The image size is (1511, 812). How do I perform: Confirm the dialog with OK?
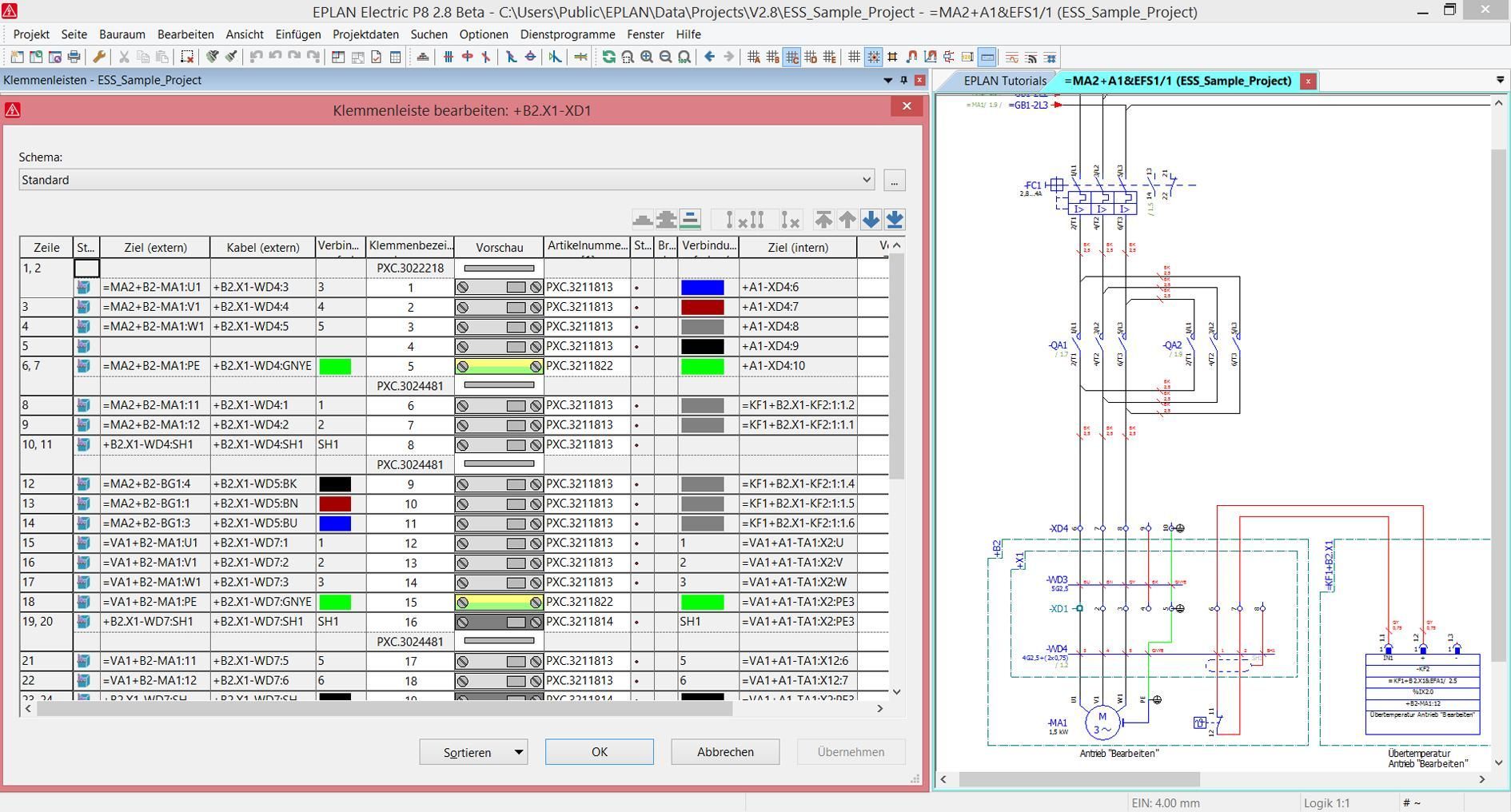pyautogui.click(x=599, y=752)
